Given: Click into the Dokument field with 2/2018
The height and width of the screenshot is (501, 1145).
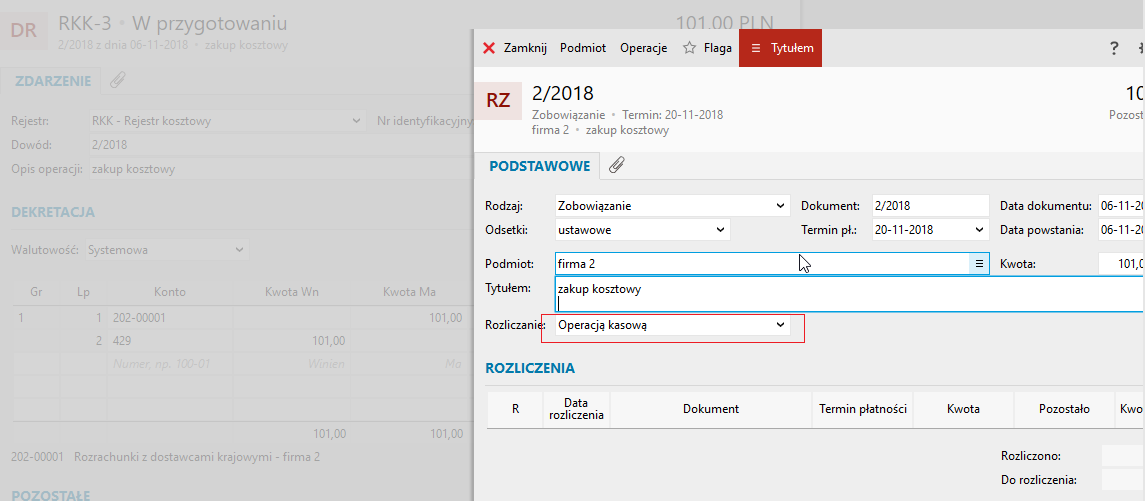Looking at the screenshot, I should pyautogui.click(x=928, y=206).
